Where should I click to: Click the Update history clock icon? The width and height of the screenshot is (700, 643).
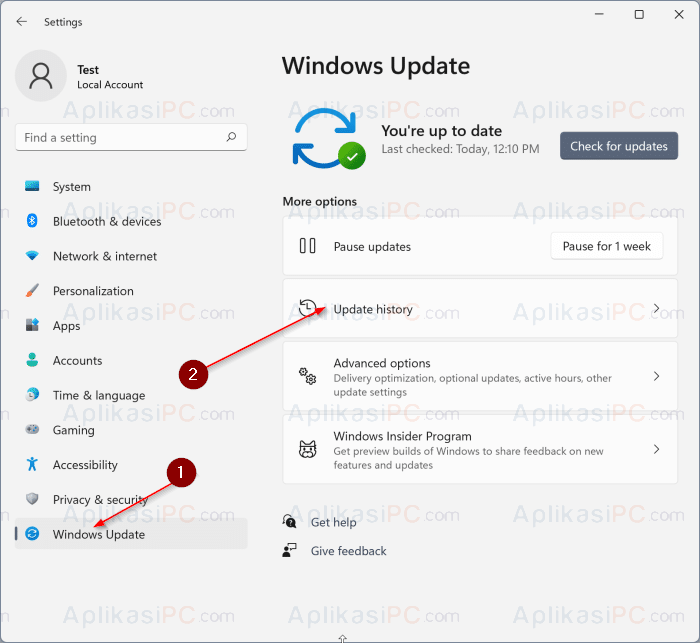[x=307, y=309]
